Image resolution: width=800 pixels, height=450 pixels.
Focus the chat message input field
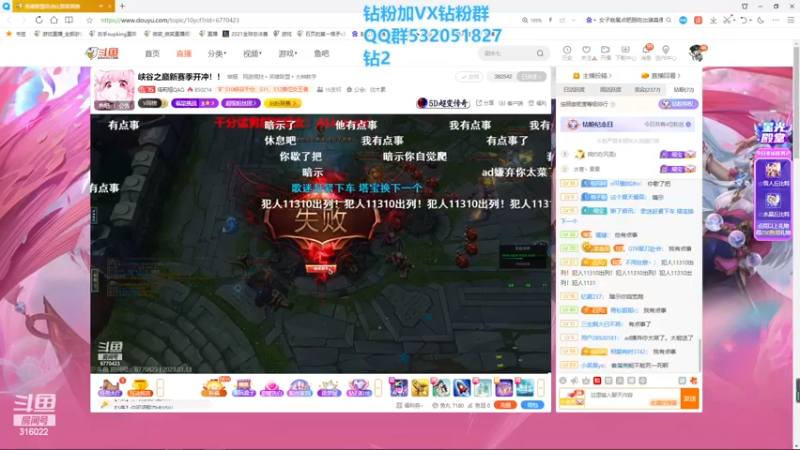pos(633,398)
